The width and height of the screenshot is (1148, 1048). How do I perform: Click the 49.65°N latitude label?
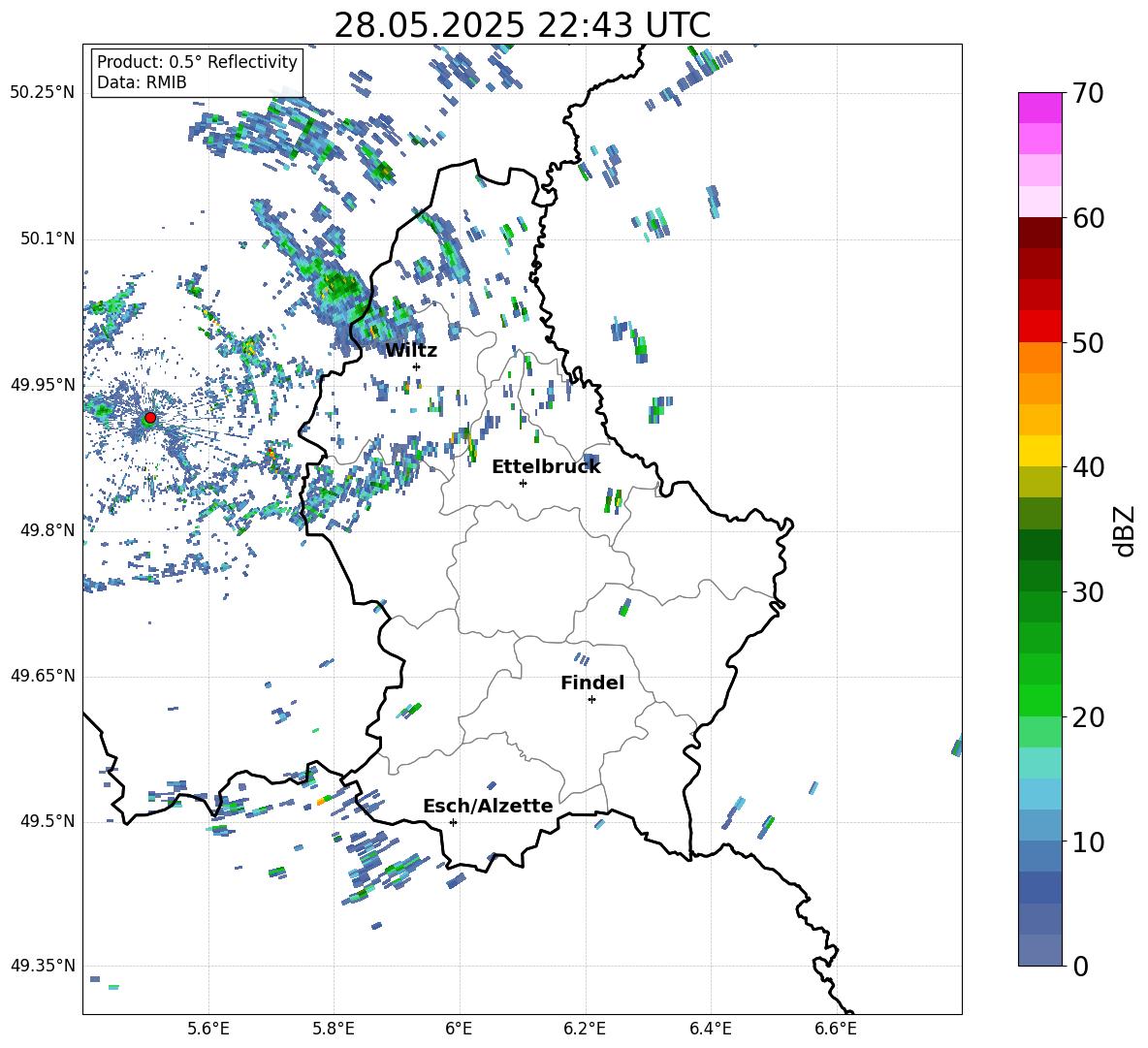tap(43, 676)
